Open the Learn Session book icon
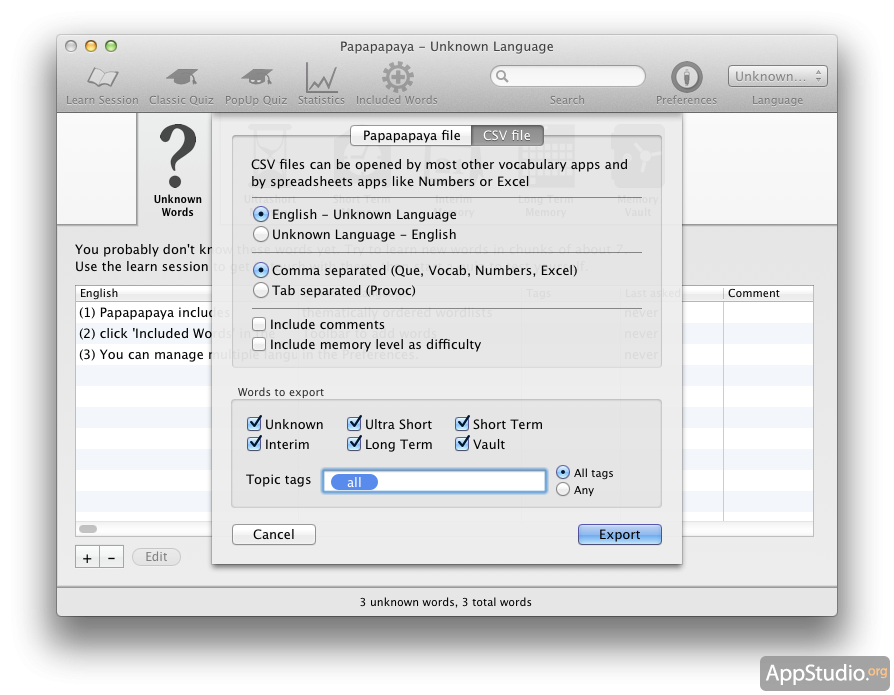The image size is (894, 695). tap(102, 78)
